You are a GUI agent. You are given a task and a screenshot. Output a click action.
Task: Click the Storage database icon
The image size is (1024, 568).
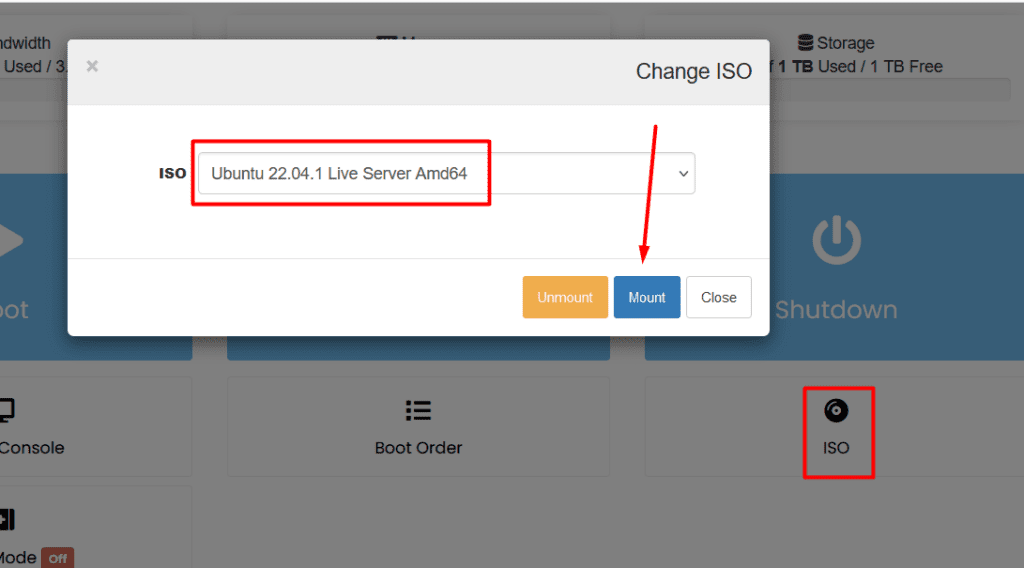click(x=805, y=43)
